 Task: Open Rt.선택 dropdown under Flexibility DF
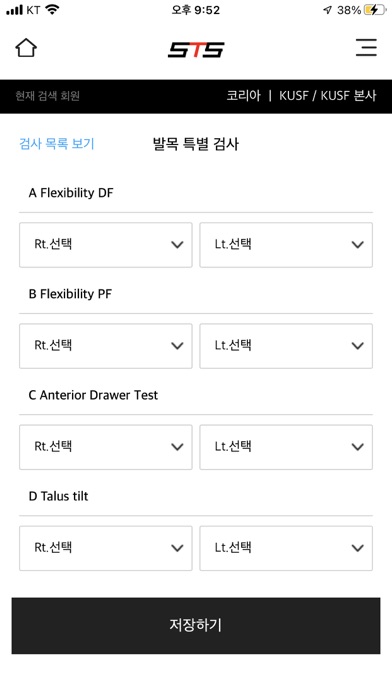(x=106, y=245)
